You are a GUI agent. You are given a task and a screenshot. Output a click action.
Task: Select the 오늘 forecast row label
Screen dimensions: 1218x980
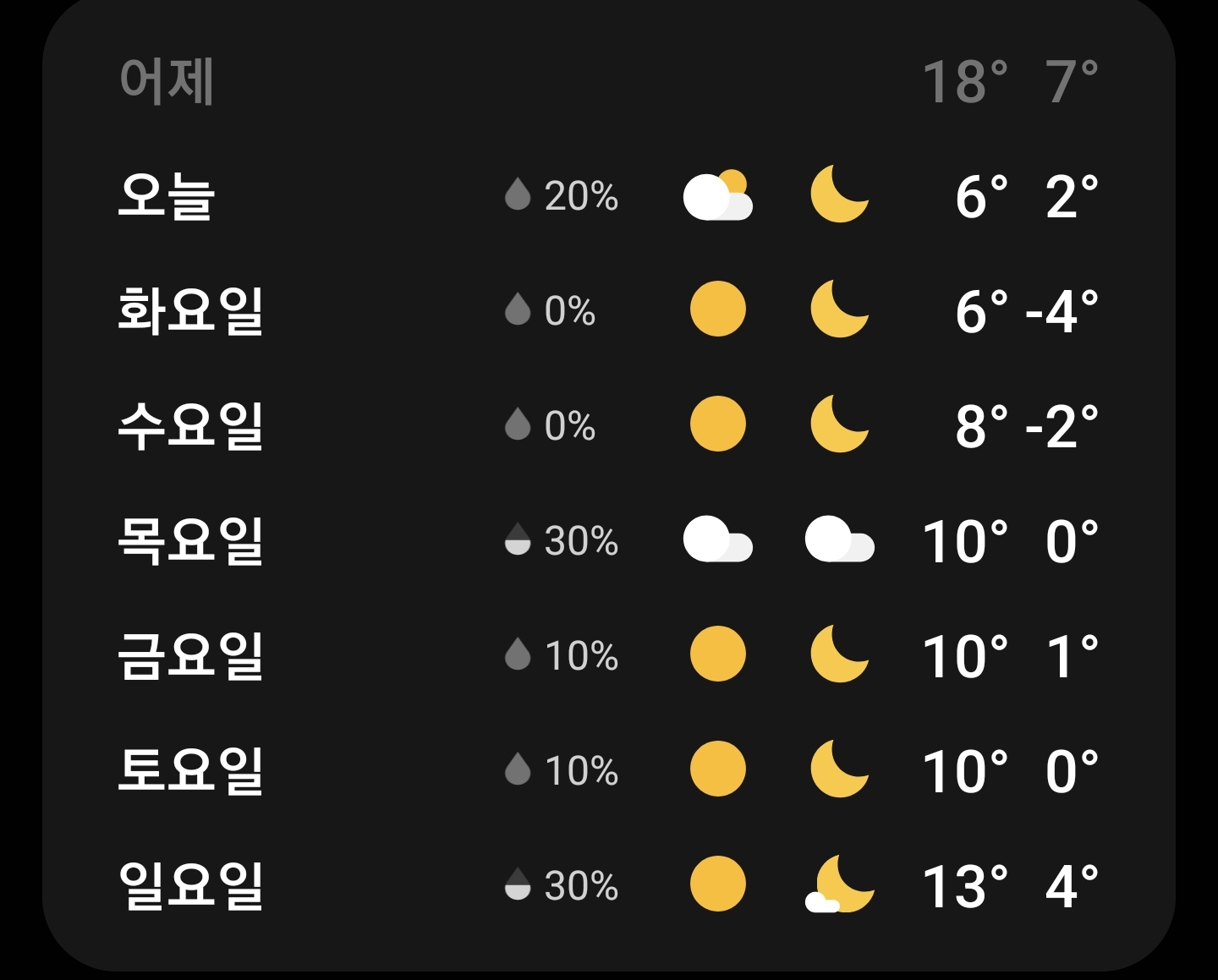[x=166, y=195]
